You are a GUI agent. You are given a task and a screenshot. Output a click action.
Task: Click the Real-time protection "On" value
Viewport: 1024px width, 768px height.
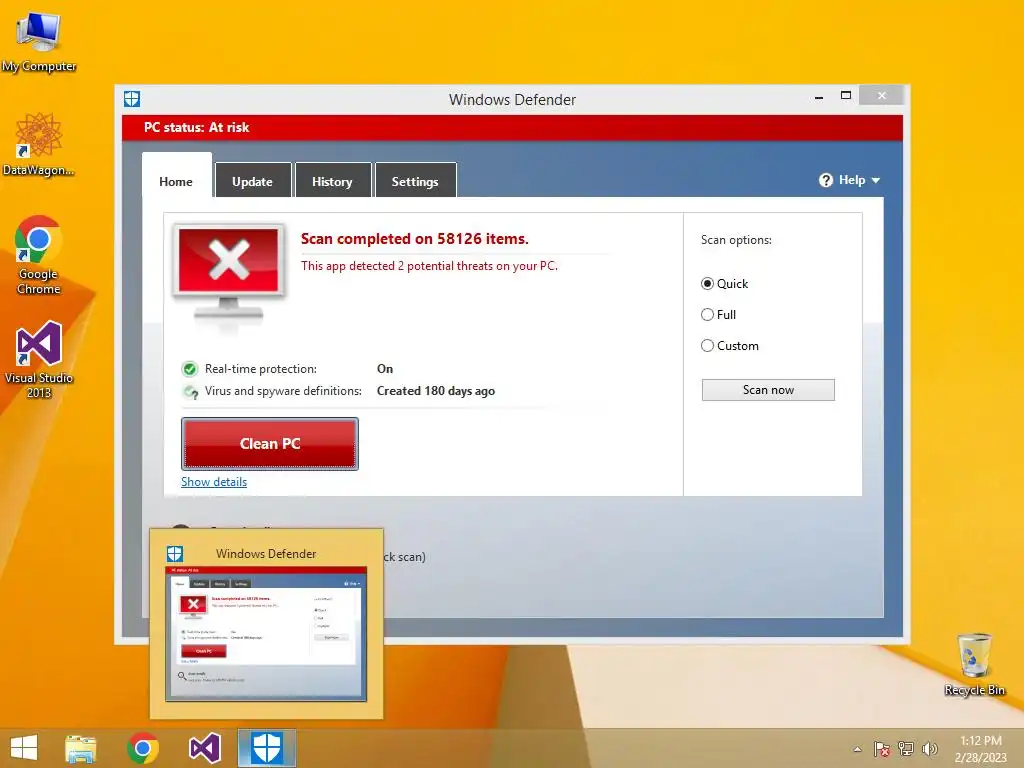[385, 369]
